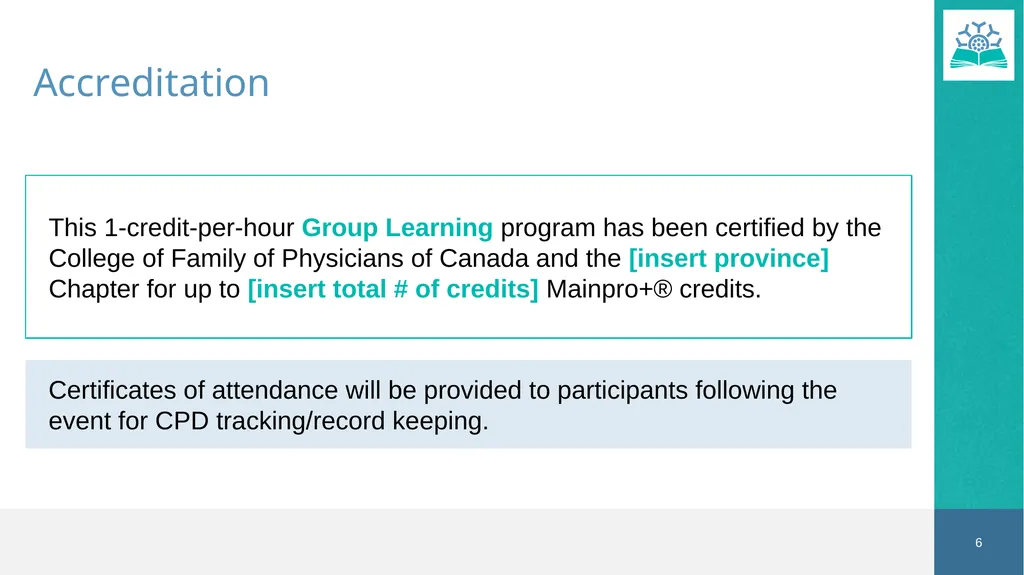Click the [insert total # of credits] placeholder
The image size is (1024, 575).
pyautogui.click(x=393, y=289)
